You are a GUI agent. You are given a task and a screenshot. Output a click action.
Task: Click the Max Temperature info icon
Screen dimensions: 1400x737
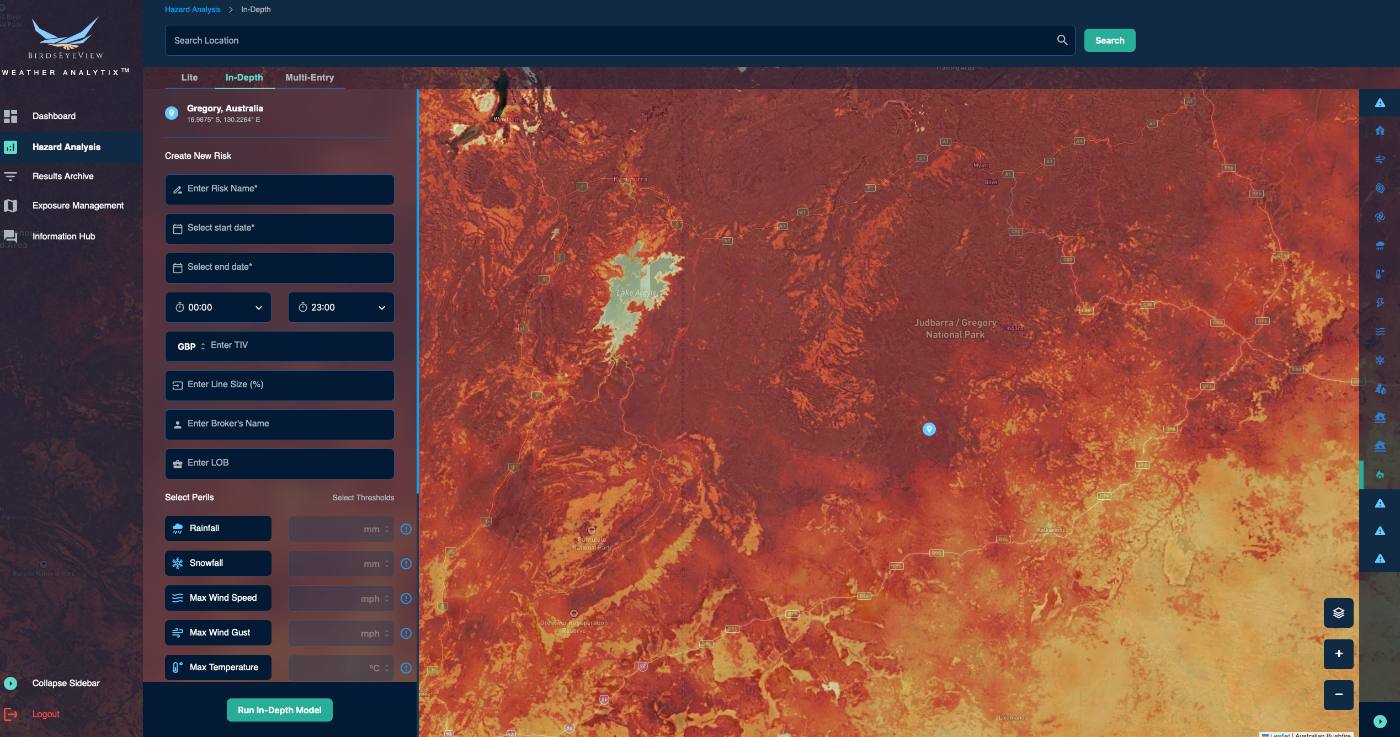point(406,668)
